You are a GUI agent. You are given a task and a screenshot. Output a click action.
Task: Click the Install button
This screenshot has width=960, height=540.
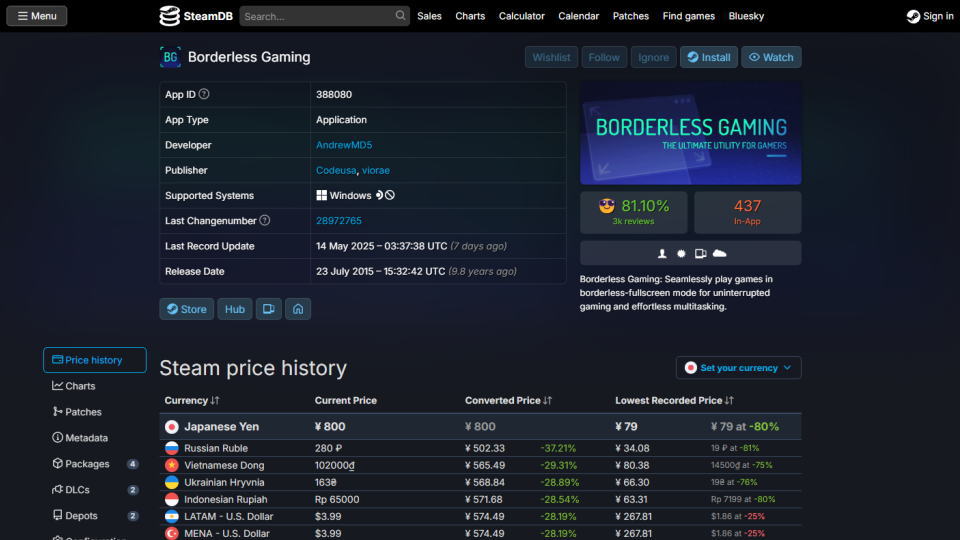708,57
